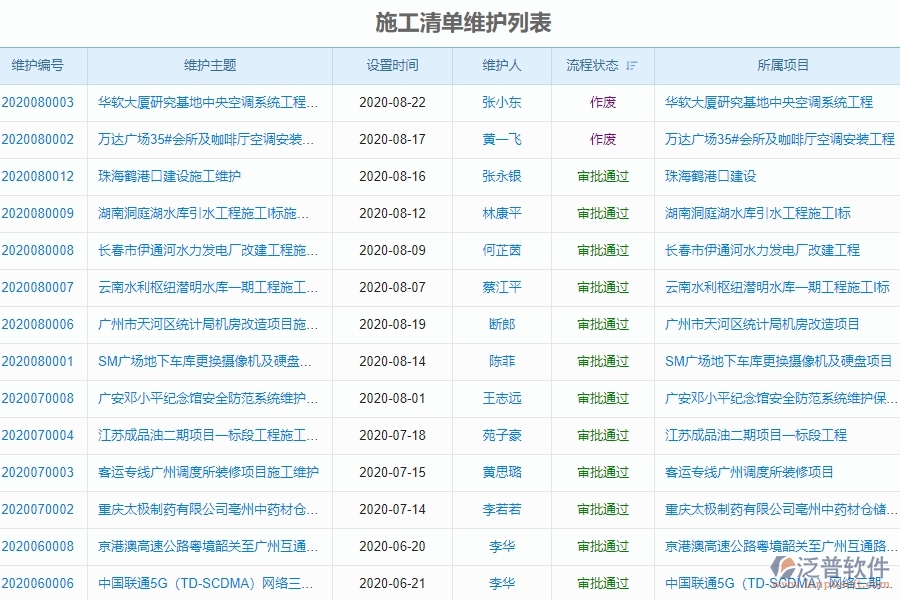Select the 设置时间 column header
Viewport: 900px width, 600px height.
pos(391,65)
